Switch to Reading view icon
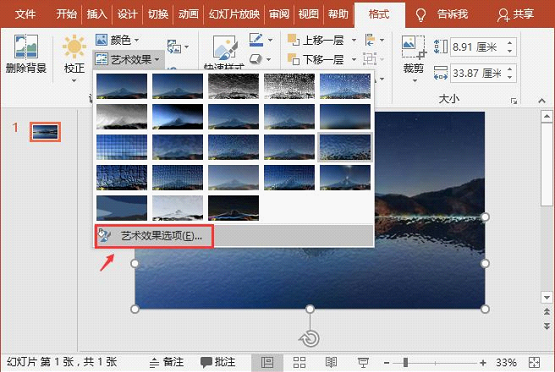555x372 pixels. pos(331,362)
